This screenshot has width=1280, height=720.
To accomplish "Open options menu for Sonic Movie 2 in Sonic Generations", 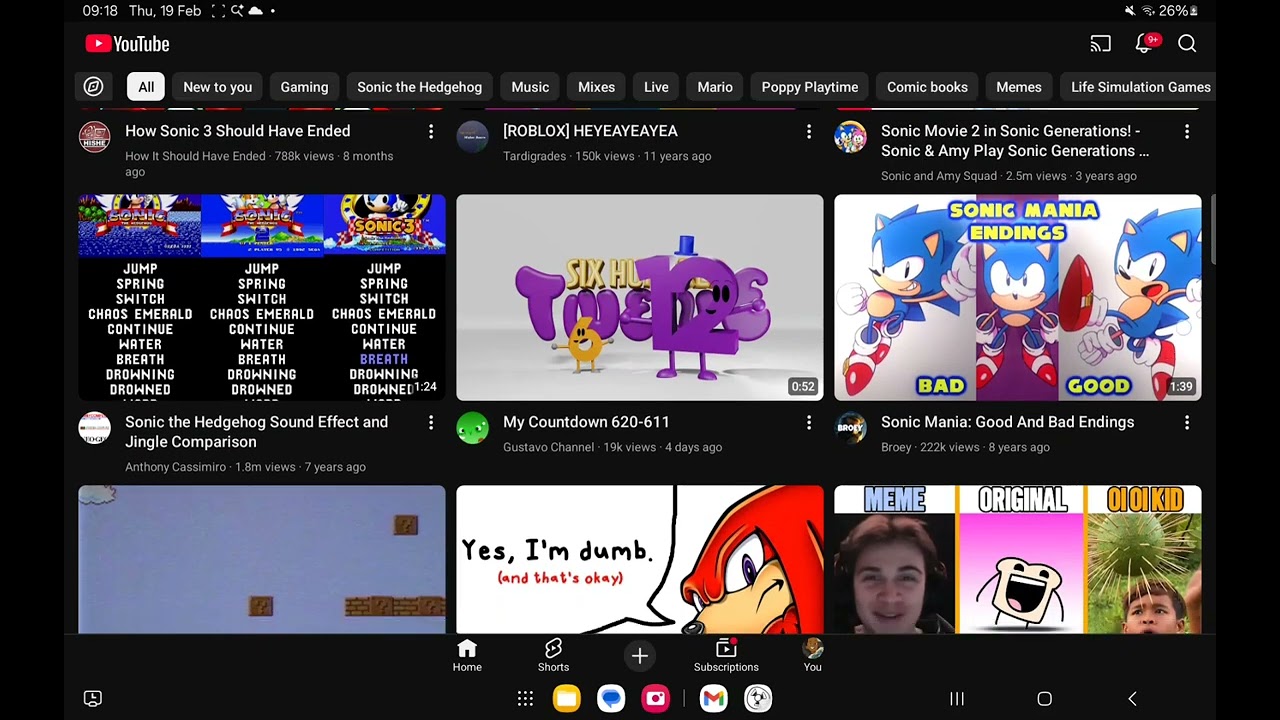I will (1187, 132).
